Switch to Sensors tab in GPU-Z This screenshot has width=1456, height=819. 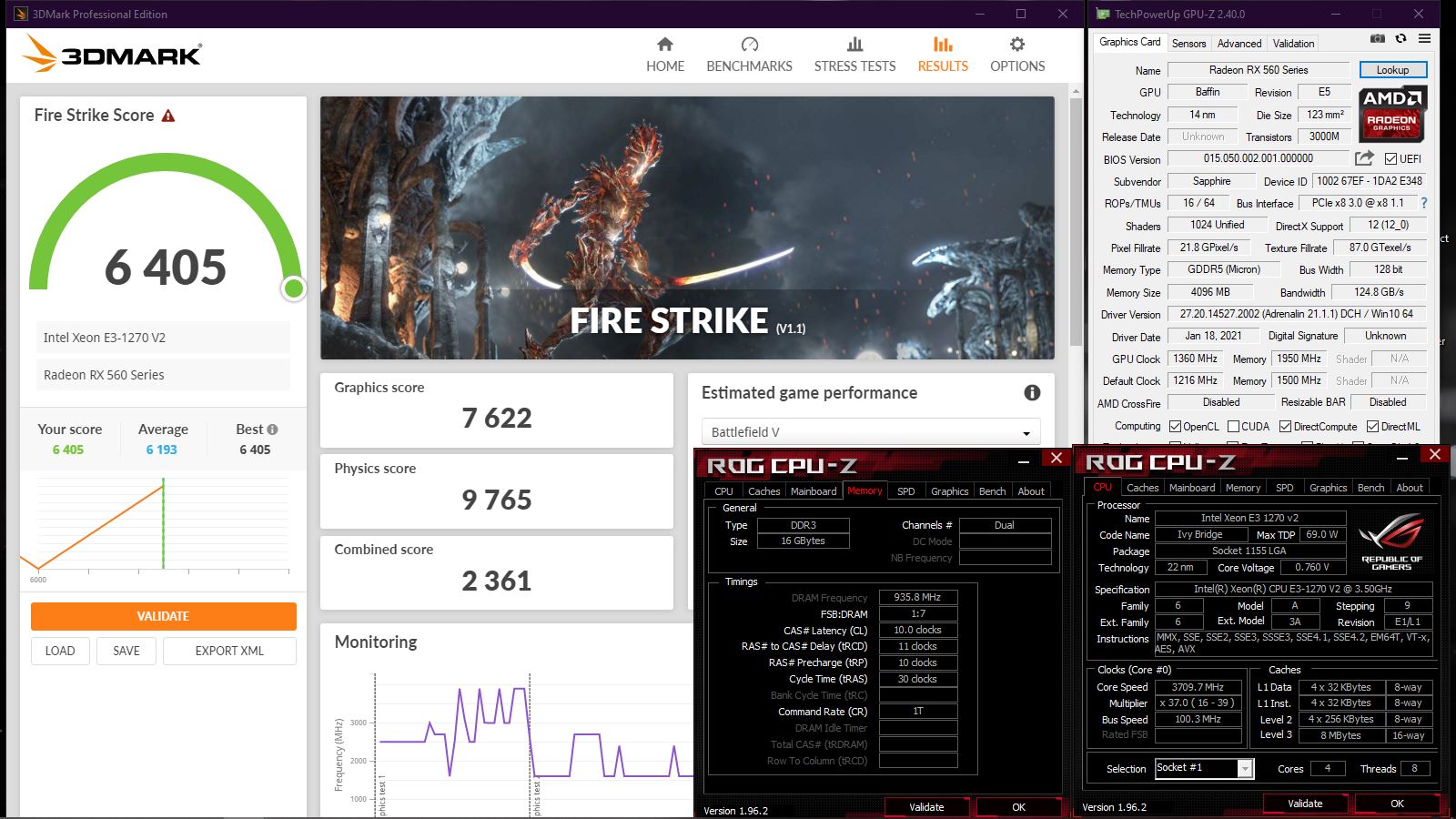(1188, 43)
